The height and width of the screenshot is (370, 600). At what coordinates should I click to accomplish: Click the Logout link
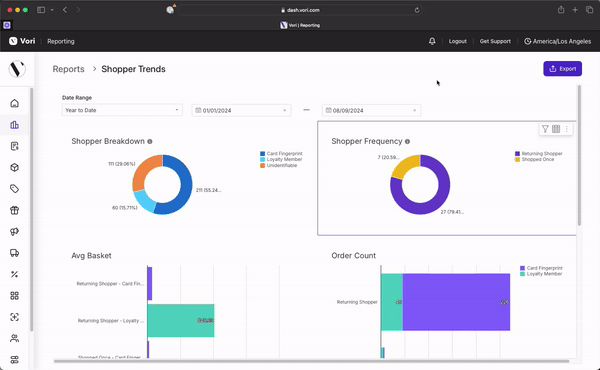click(x=458, y=41)
